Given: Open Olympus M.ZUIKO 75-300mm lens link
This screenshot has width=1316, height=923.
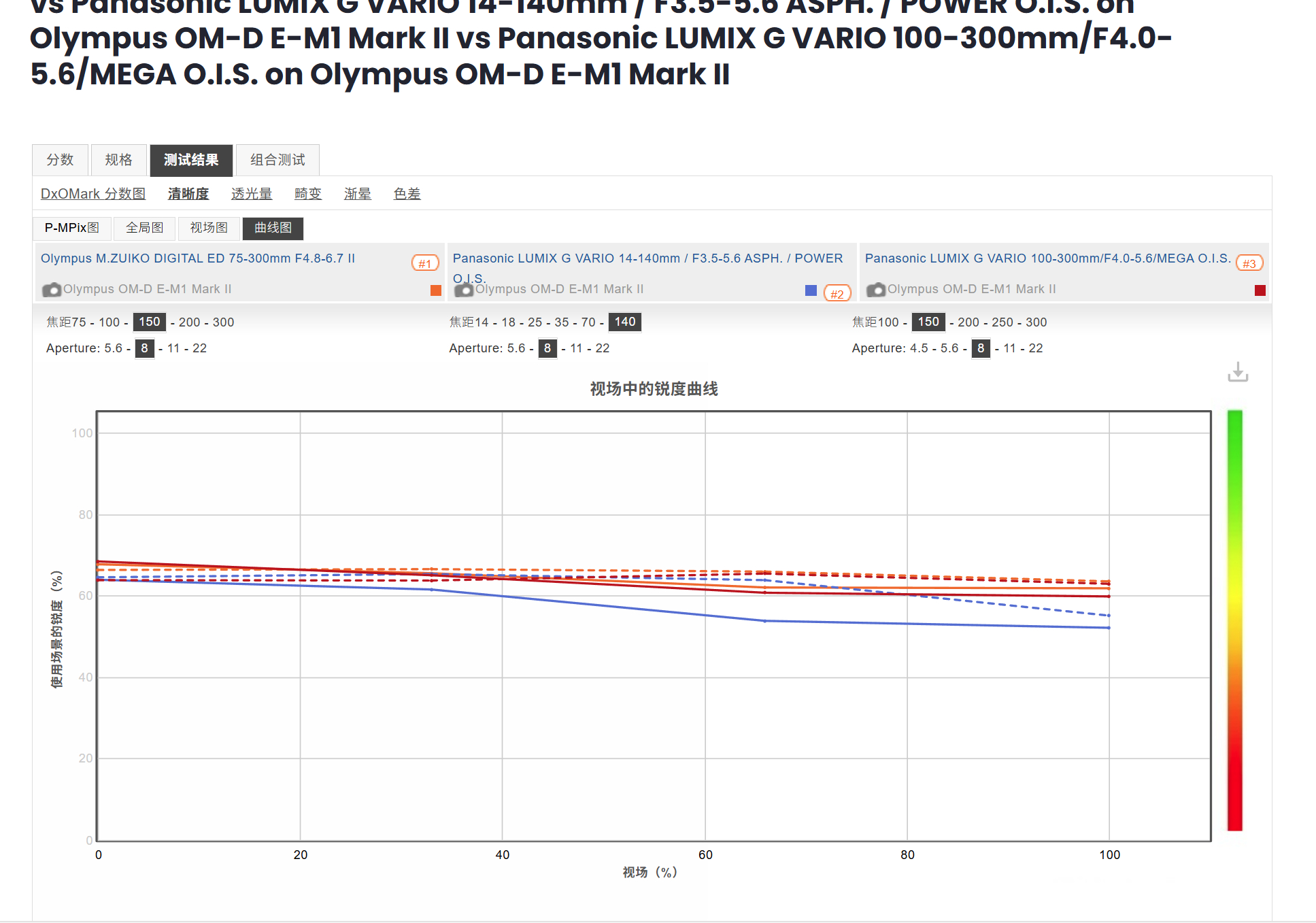Looking at the screenshot, I should point(198,258).
